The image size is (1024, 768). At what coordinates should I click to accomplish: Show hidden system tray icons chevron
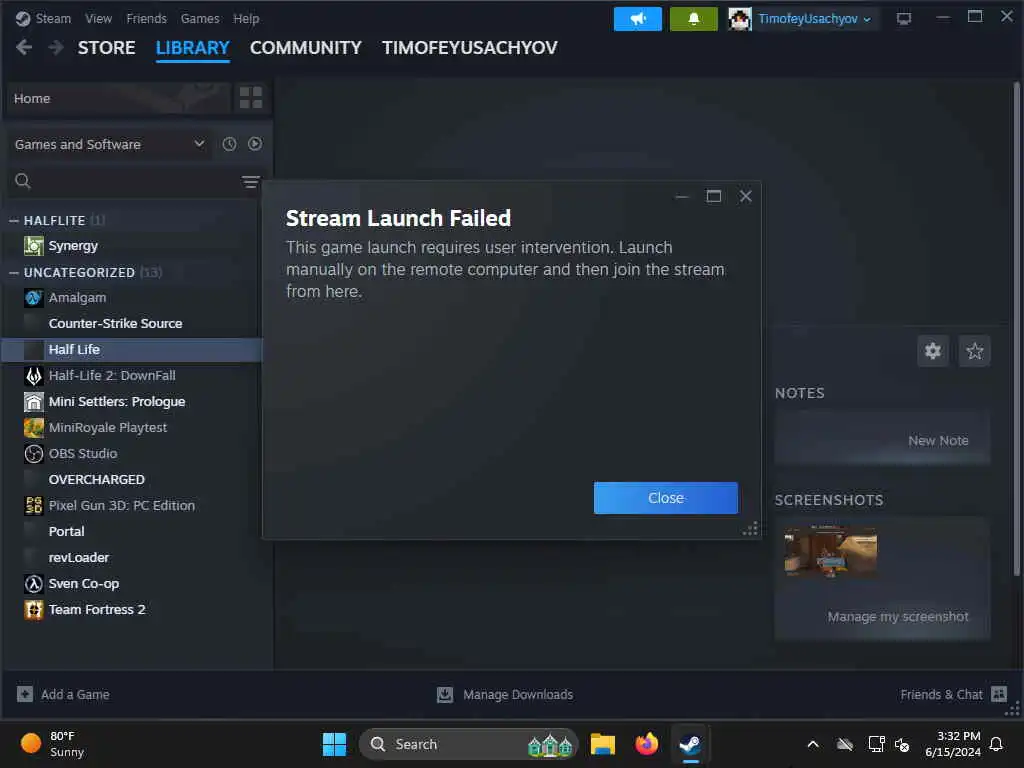point(813,744)
